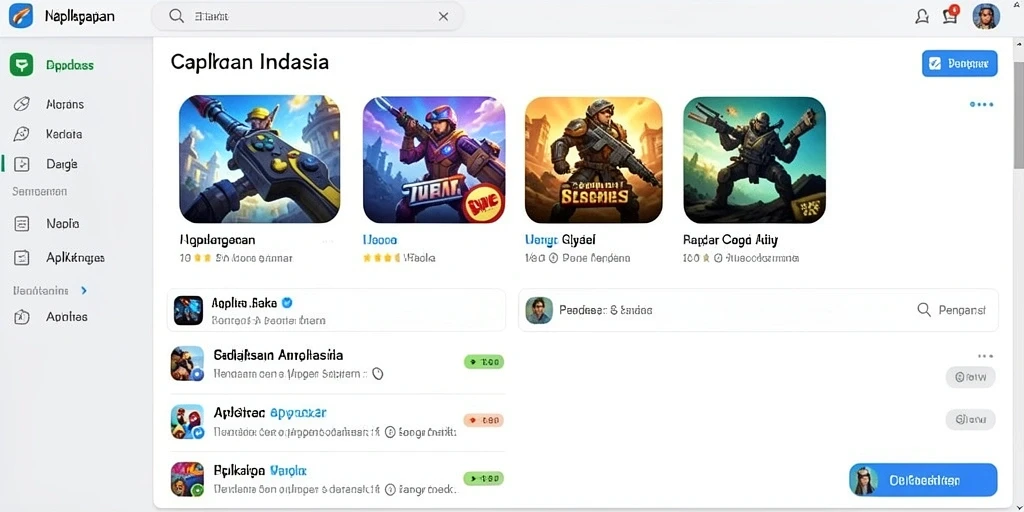The image size is (1024, 512).
Task: Click the green badge on Sedialsan Arroliasiria row
Action: pos(483,361)
